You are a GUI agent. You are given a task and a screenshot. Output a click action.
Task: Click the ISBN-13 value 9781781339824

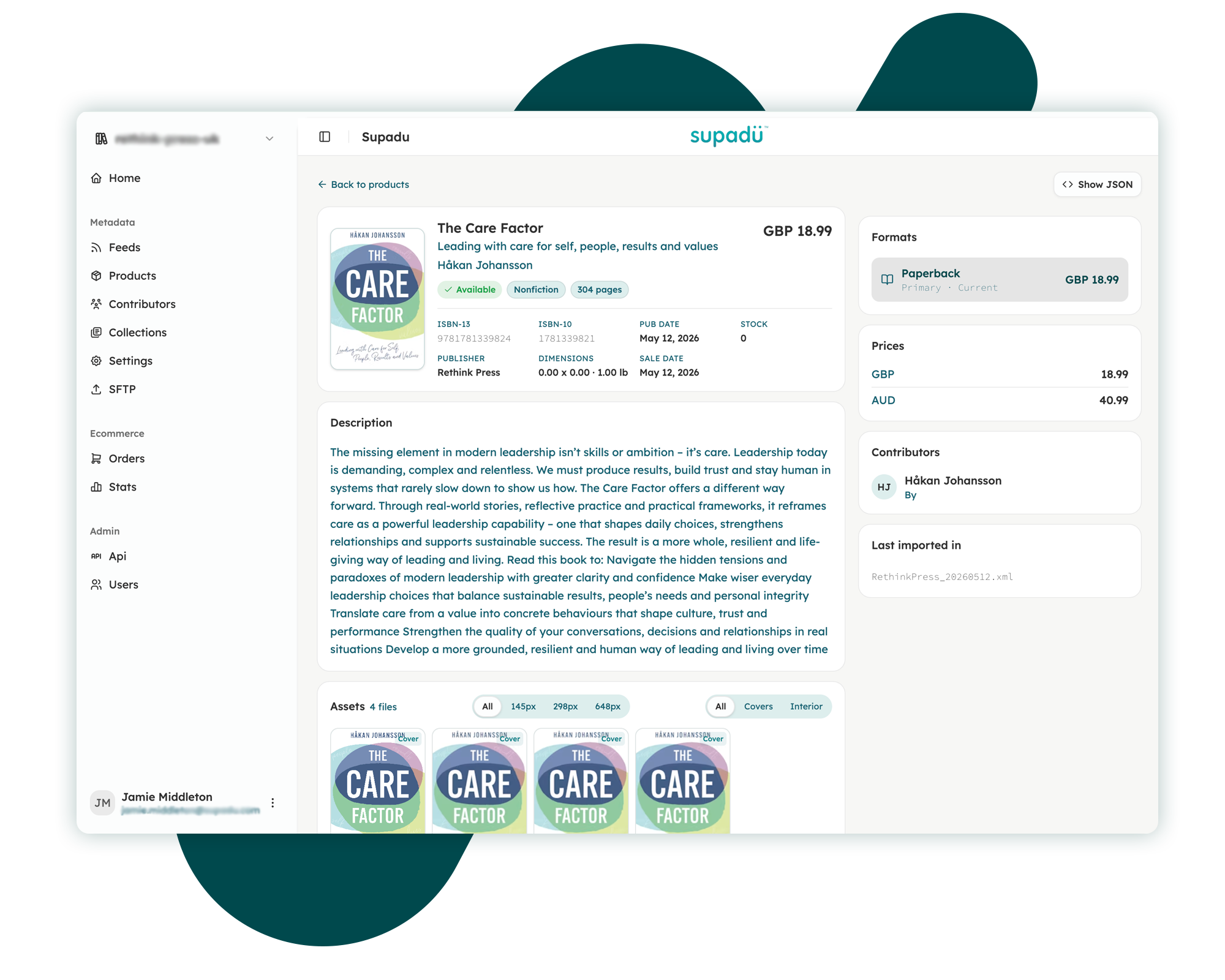pyautogui.click(x=474, y=339)
